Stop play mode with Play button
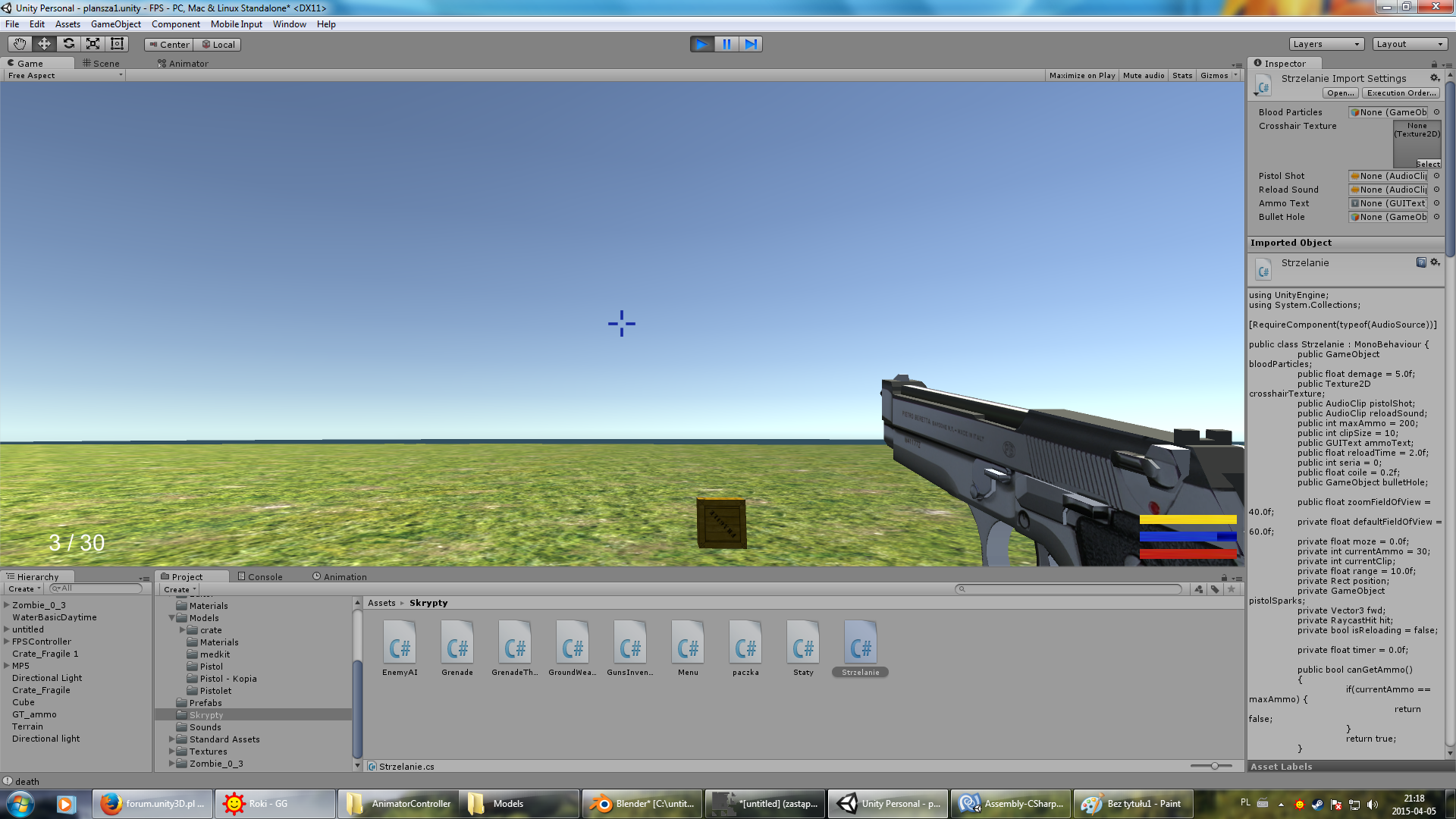This screenshot has width=1456, height=819. tap(701, 44)
